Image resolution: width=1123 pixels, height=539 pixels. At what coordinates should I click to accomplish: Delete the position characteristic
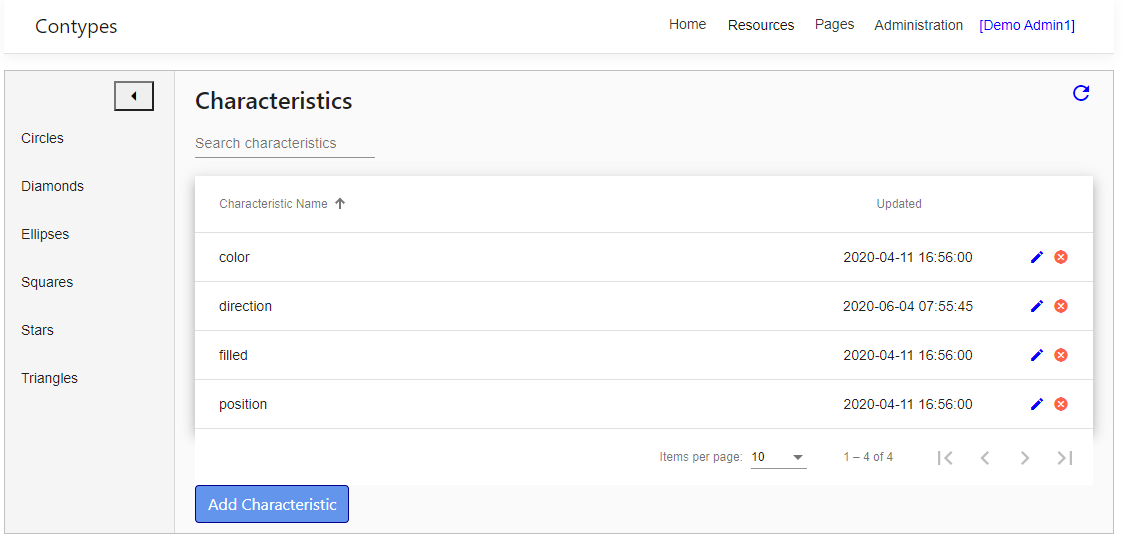(x=1061, y=404)
